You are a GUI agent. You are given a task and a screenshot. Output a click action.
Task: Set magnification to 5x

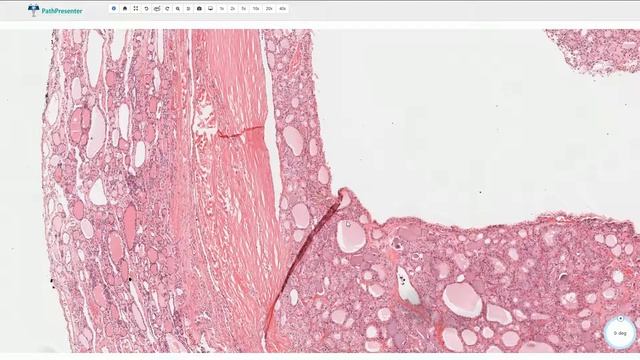pyautogui.click(x=244, y=9)
